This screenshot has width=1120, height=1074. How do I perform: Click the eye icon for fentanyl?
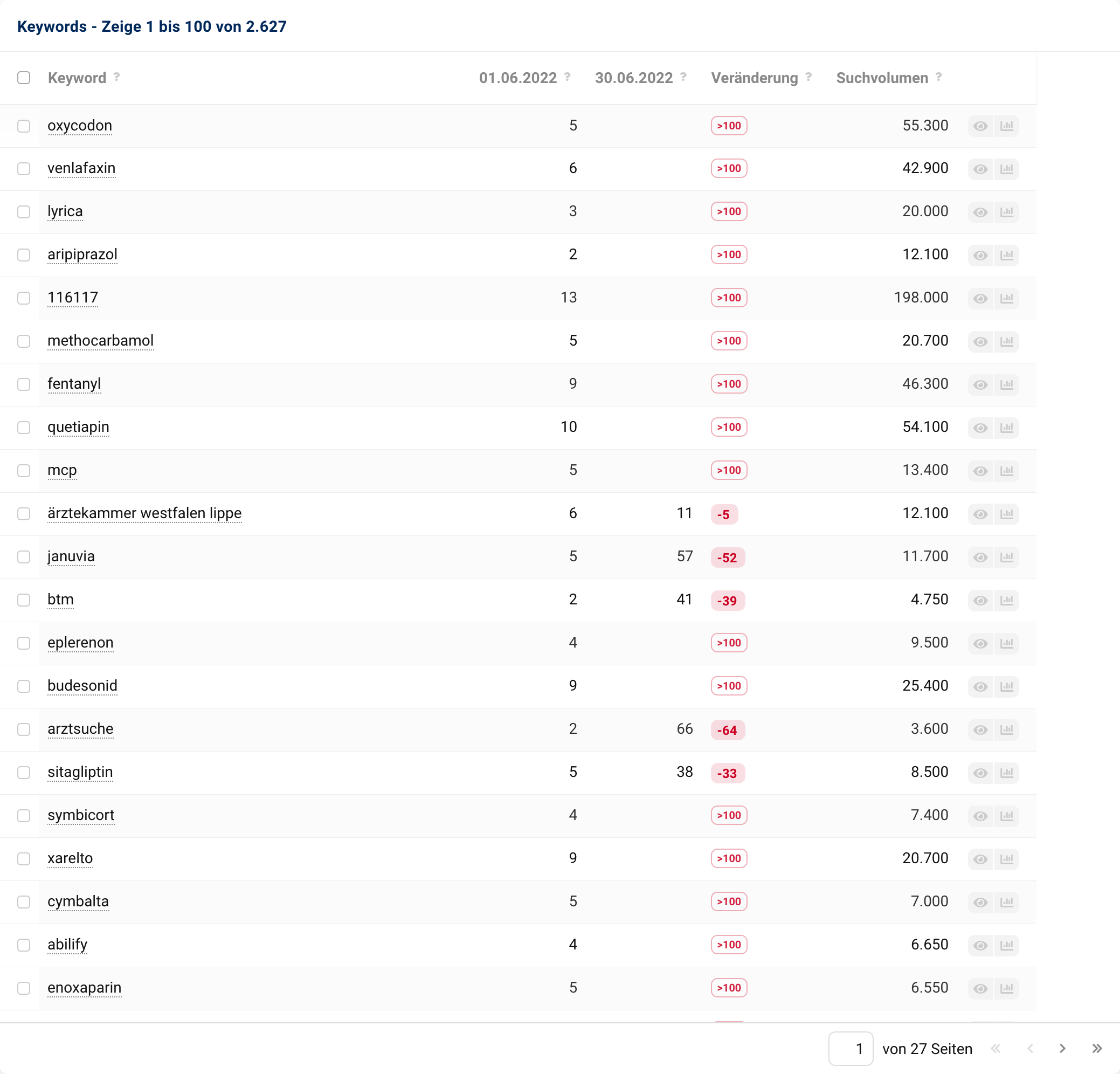(980, 384)
